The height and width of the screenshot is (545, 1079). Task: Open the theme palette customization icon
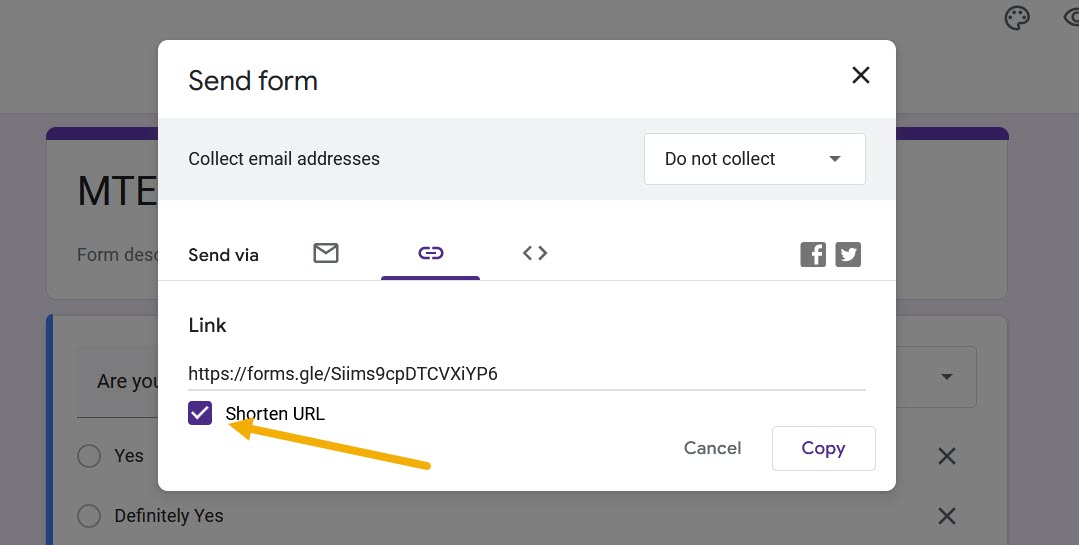point(1017,19)
